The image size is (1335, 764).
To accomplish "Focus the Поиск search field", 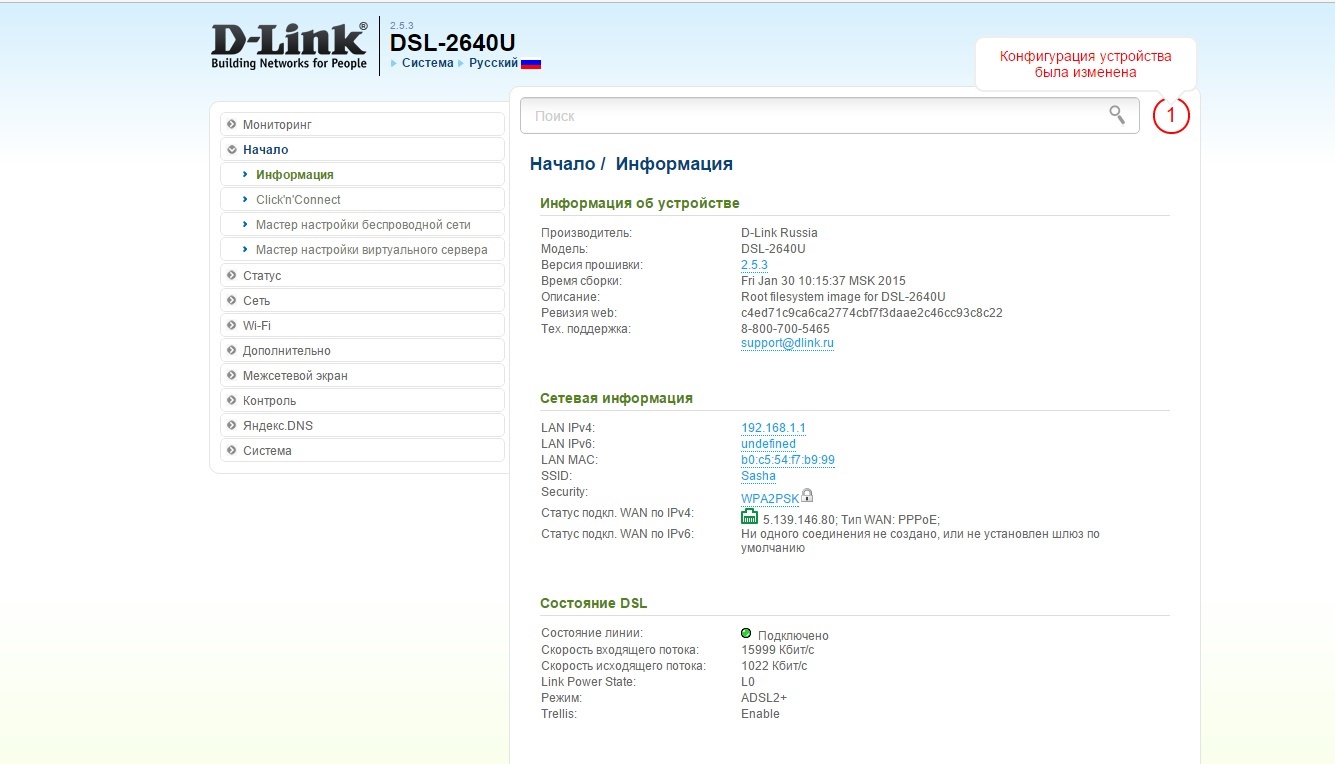I will 829,116.
